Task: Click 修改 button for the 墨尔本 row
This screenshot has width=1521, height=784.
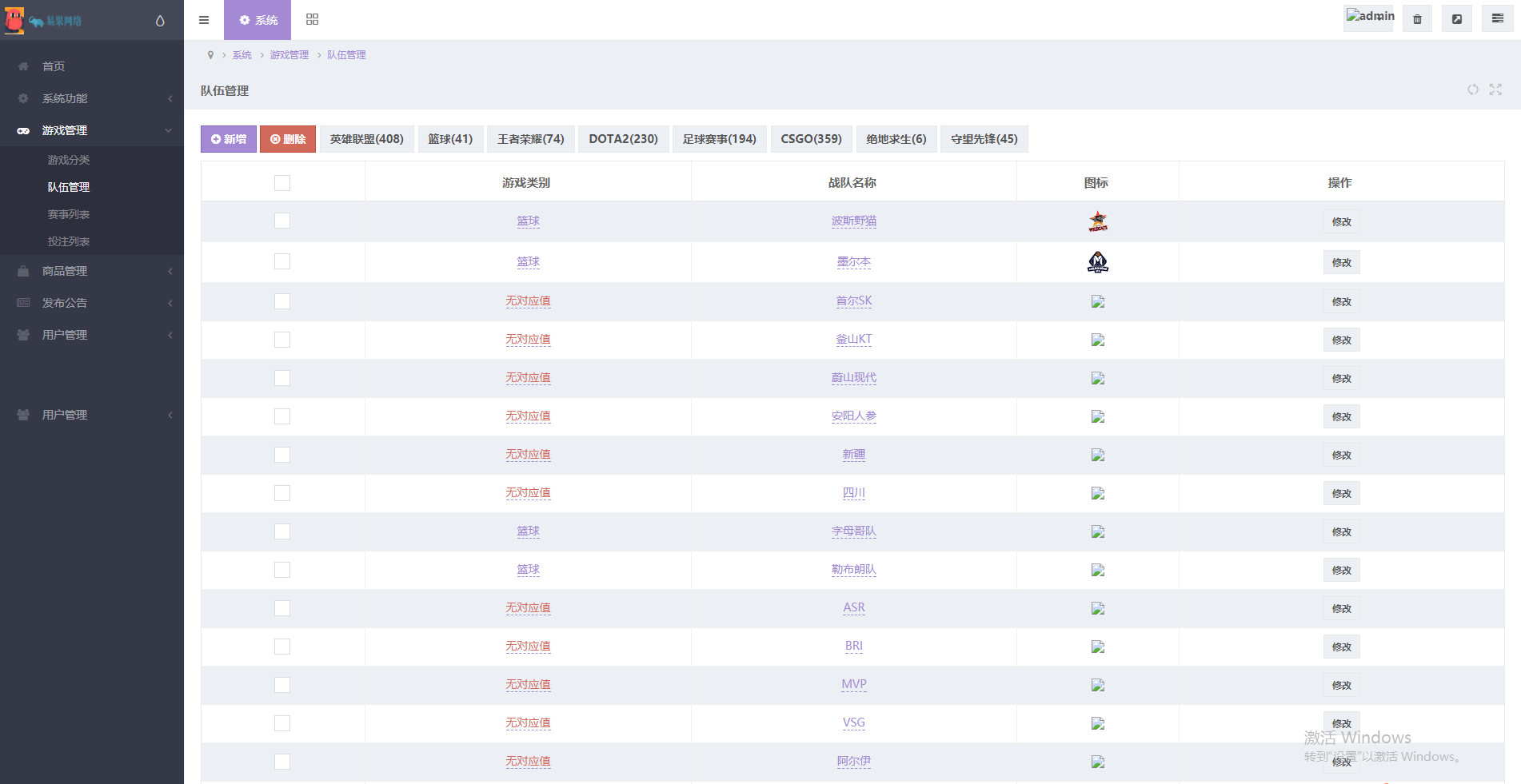Action: (1341, 262)
